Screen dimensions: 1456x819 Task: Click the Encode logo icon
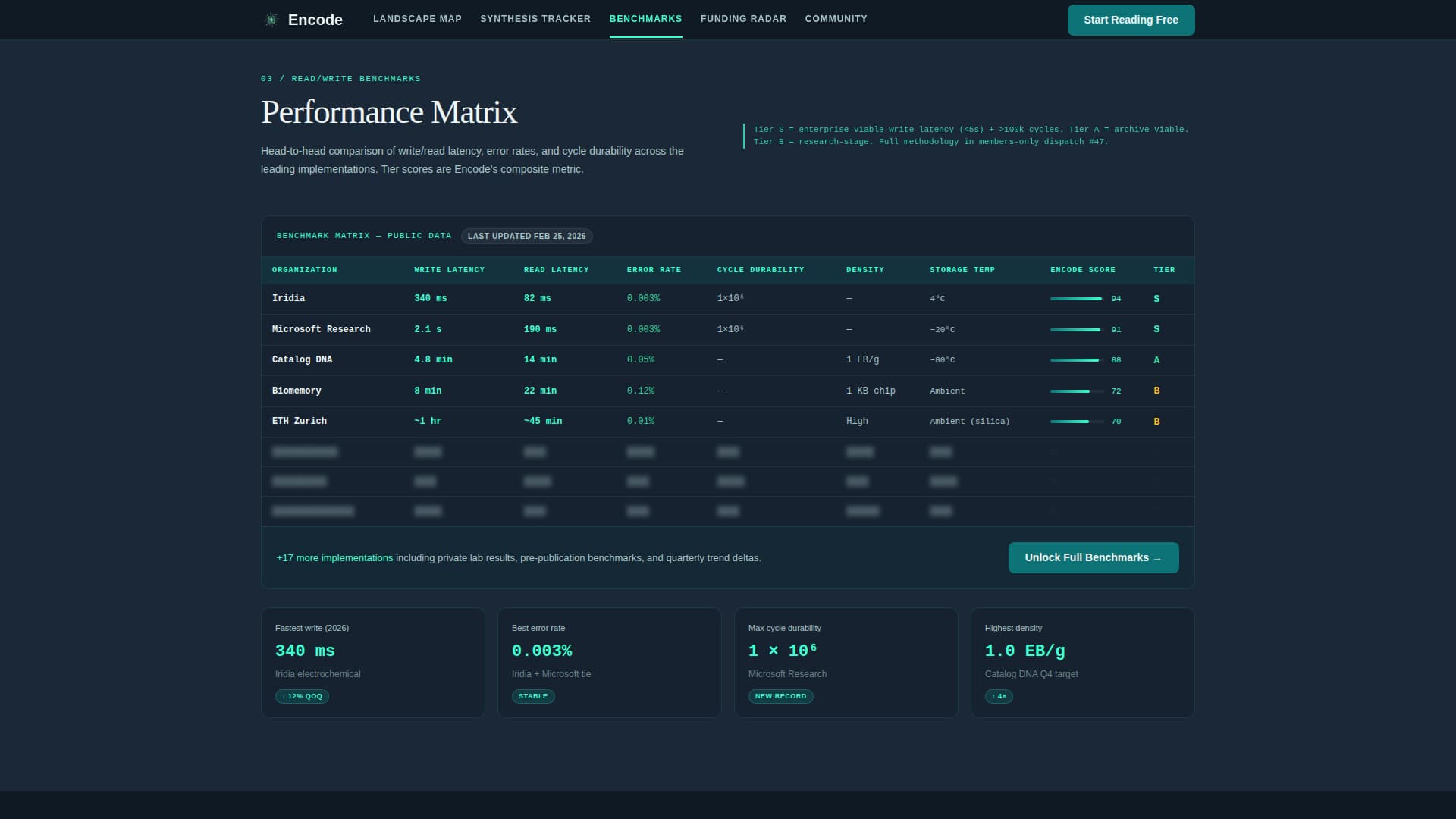tap(271, 20)
